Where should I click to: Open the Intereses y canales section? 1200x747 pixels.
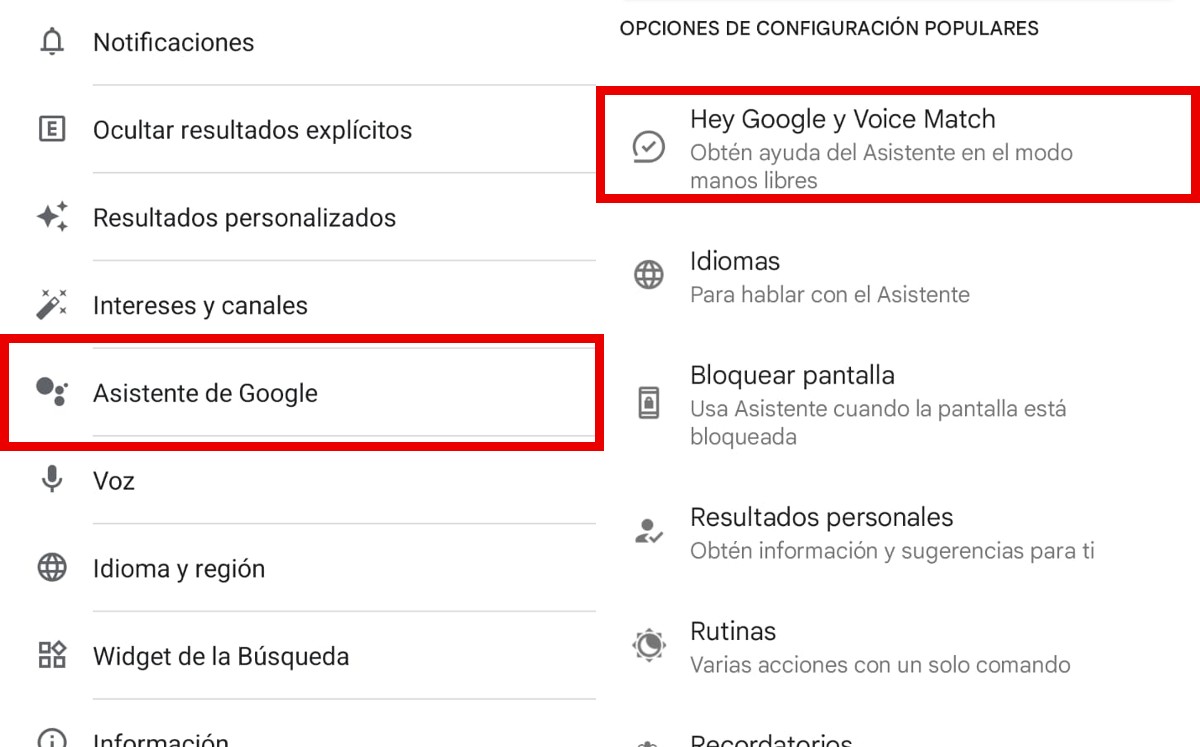click(x=200, y=305)
